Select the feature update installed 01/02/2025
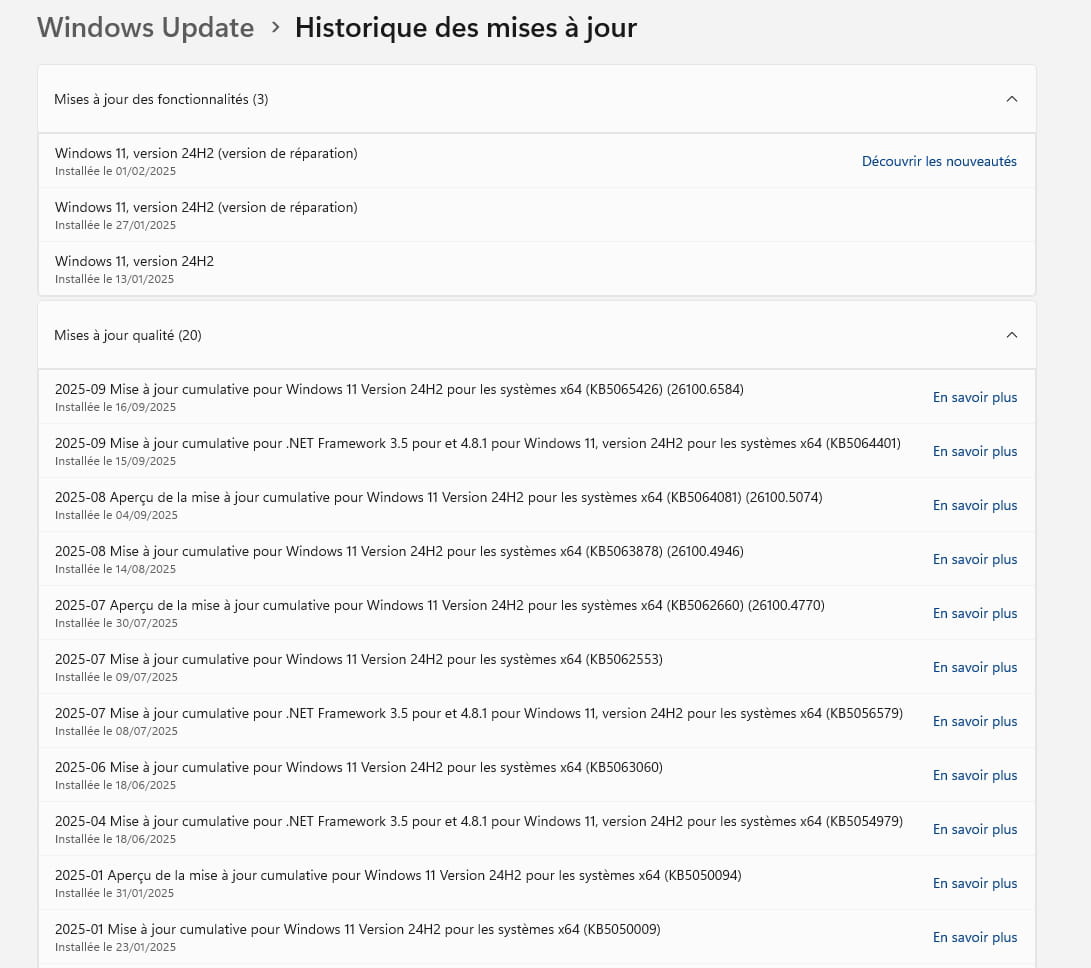1091x968 pixels. (536, 161)
